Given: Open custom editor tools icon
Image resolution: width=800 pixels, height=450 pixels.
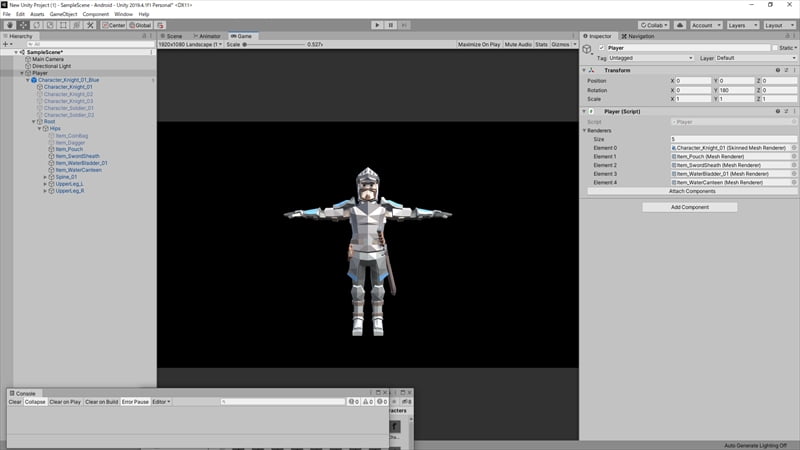Looking at the screenshot, I should (x=90, y=25).
